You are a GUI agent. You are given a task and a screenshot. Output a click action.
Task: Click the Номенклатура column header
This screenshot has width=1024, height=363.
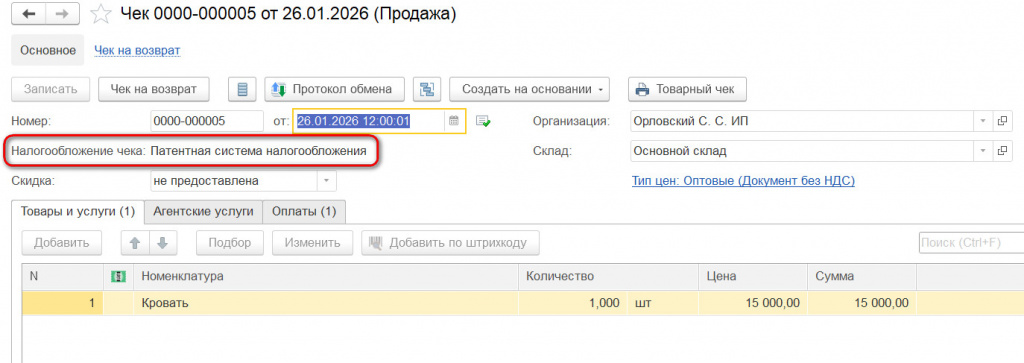point(327,277)
